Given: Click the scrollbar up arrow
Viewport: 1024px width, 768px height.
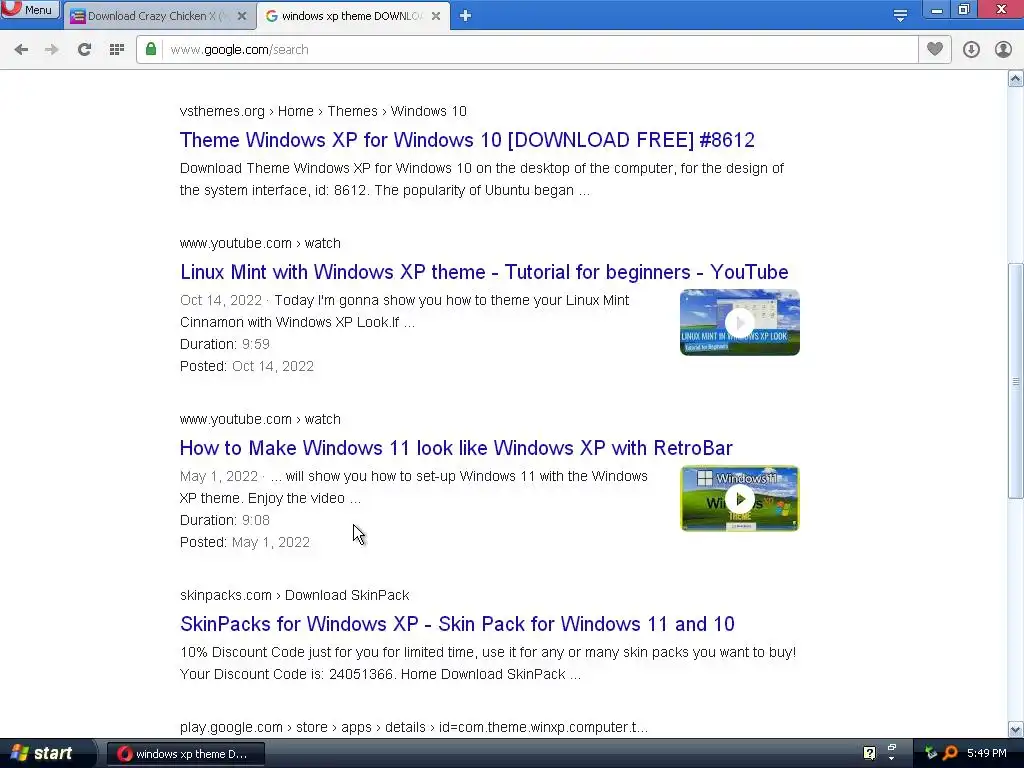Looking at the screenshot, I should (1016, 79).
